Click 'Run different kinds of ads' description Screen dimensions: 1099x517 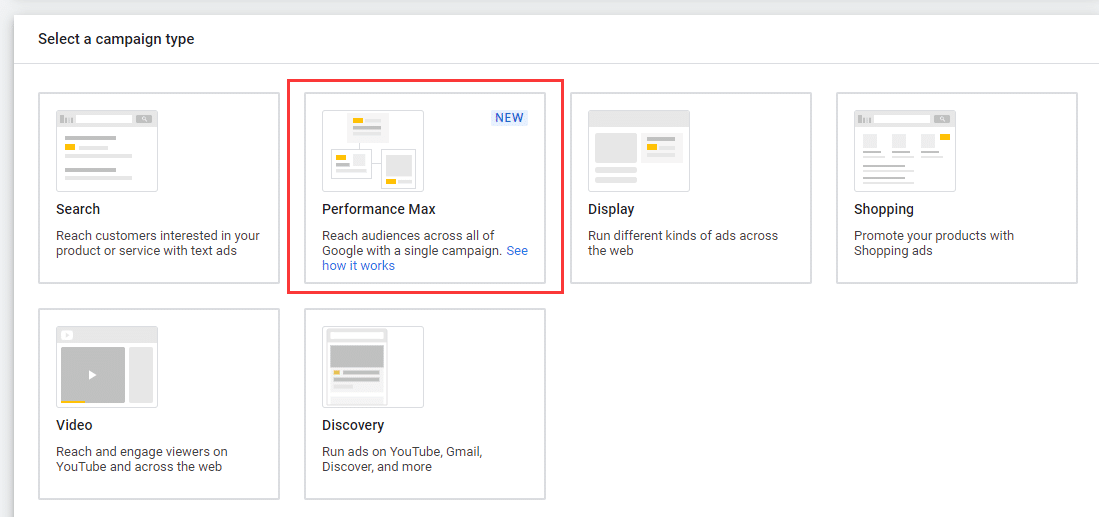point(683,243)
